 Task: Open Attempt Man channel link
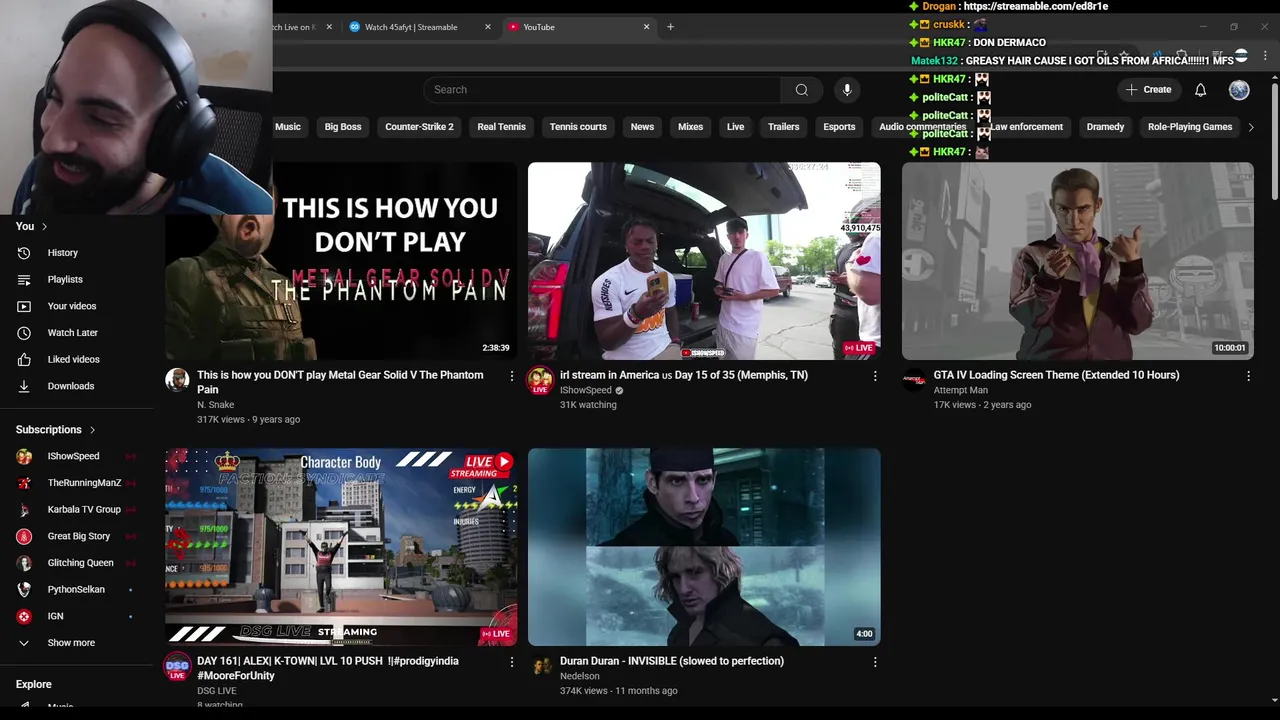(960, 390)
